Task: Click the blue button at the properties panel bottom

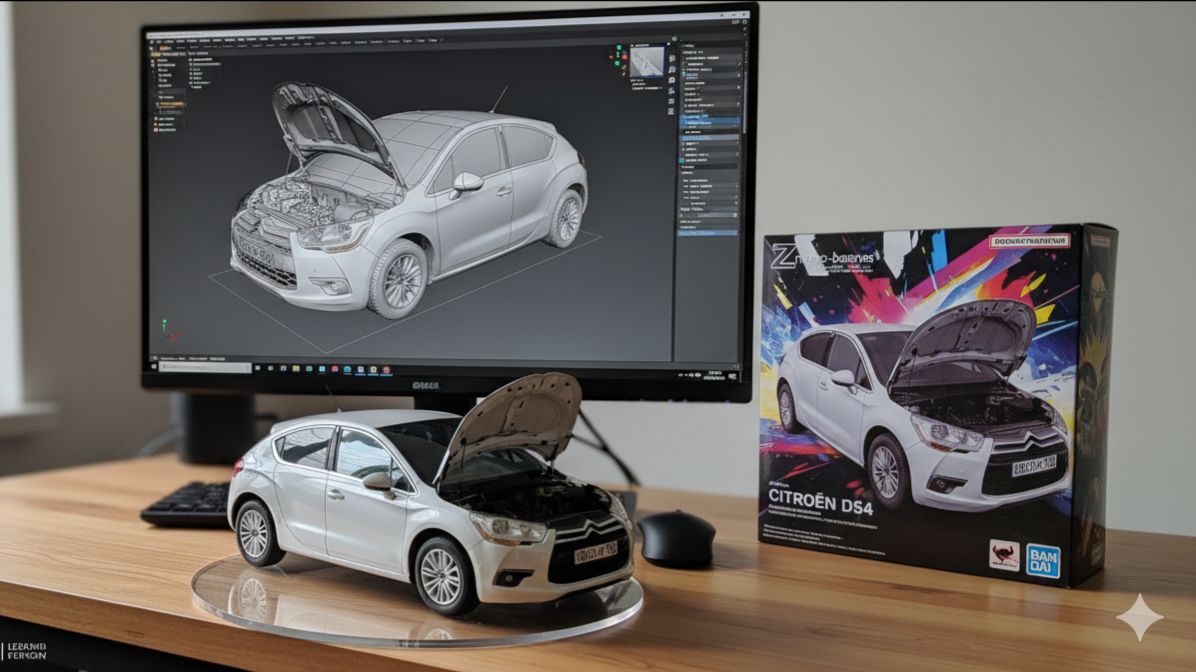Action: click(708, 233)
